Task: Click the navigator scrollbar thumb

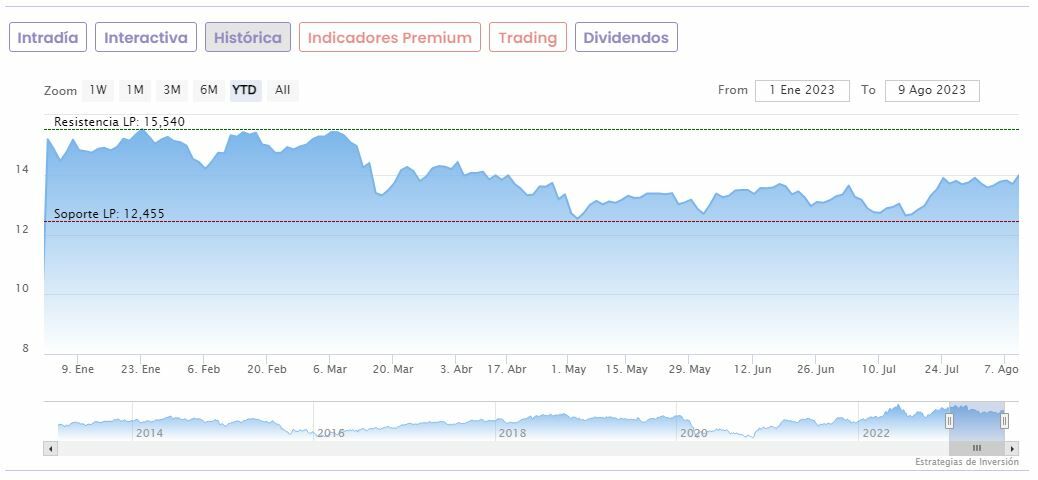Action: point(977,448)
